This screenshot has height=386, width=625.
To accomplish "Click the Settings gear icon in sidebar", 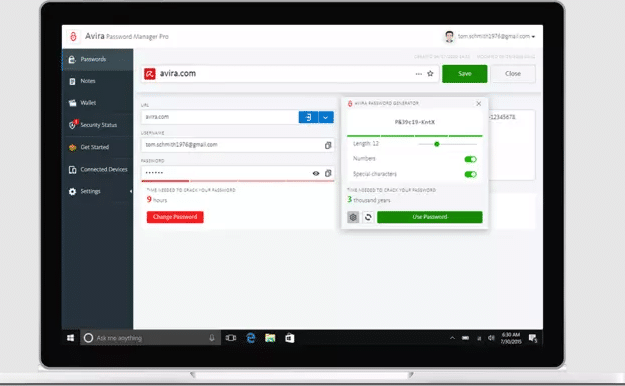I will (x=72, y=191).
